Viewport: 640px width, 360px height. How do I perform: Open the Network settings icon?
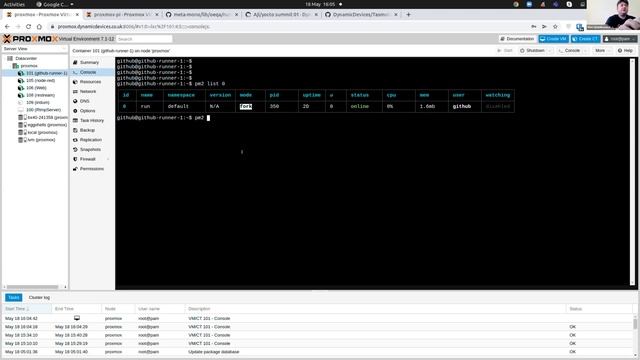tap(75, 91)
